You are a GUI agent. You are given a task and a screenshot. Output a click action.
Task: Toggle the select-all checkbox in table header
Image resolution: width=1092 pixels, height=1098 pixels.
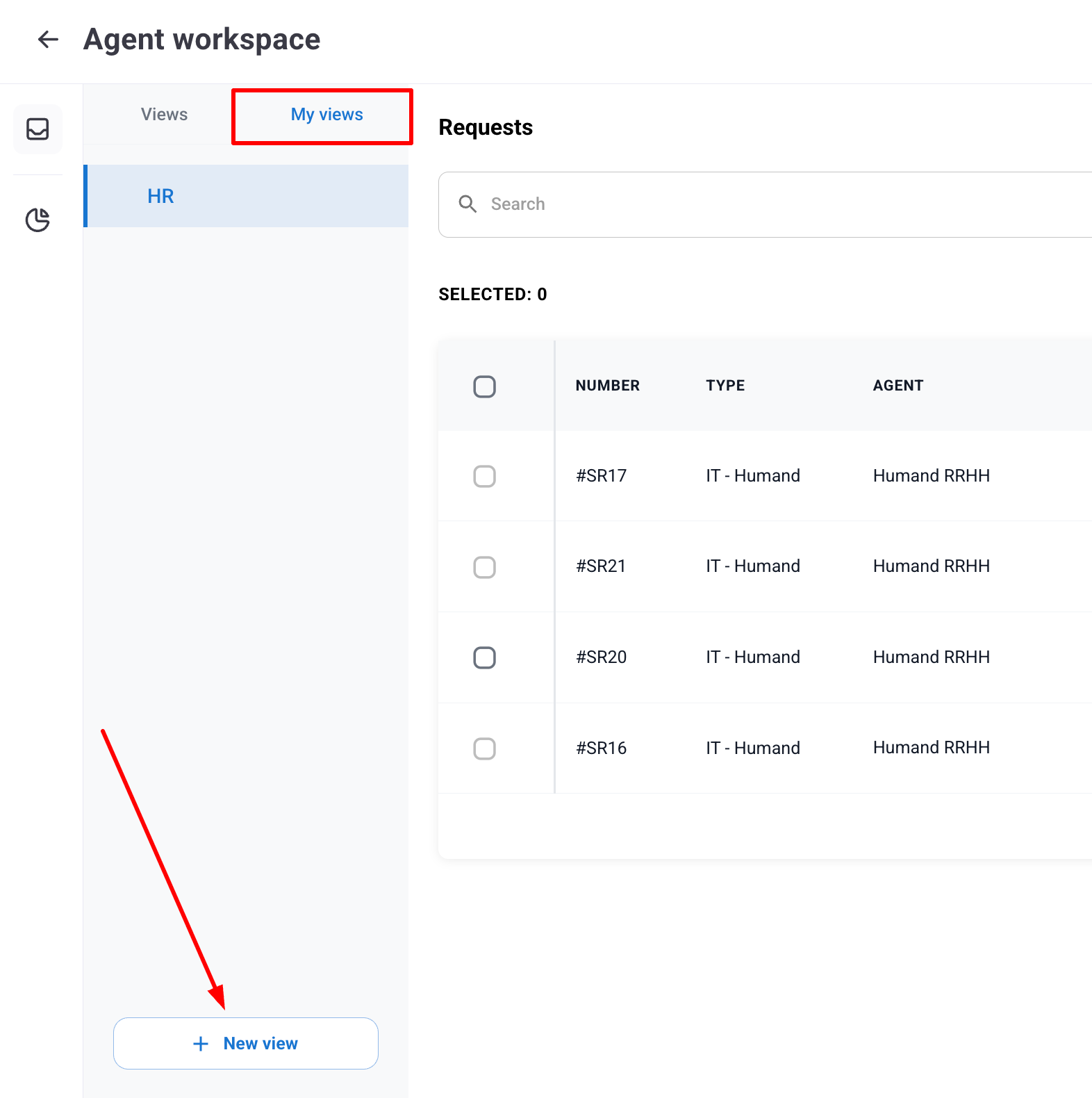tap(484, 386)
